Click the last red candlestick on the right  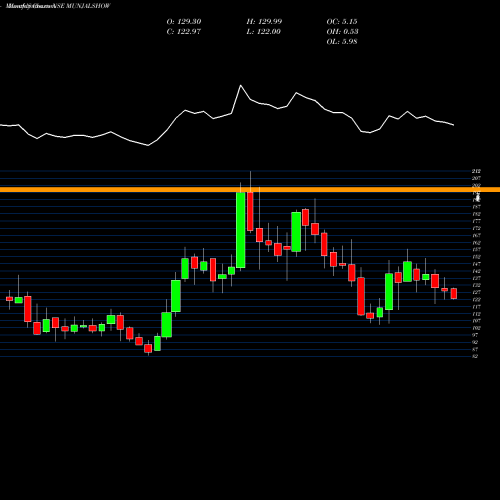[454, 294]
